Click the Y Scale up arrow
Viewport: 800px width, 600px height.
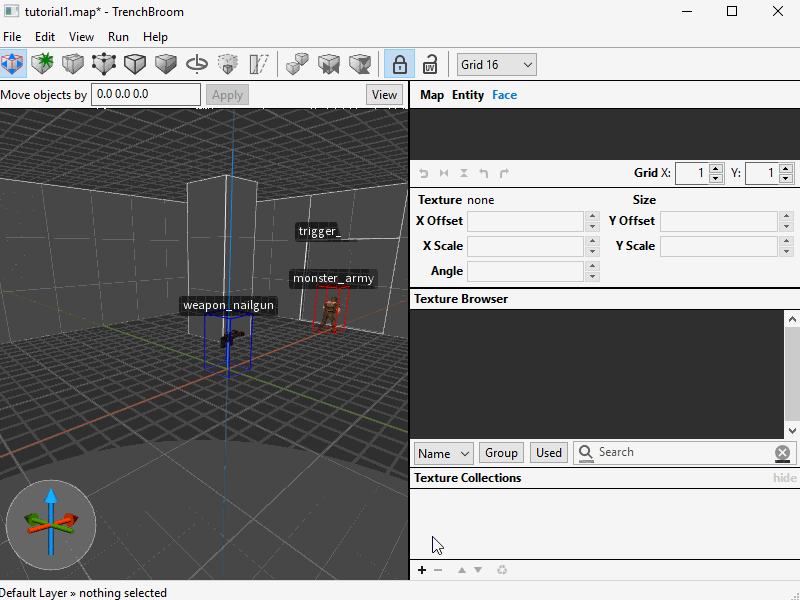[x=786, y=241]
